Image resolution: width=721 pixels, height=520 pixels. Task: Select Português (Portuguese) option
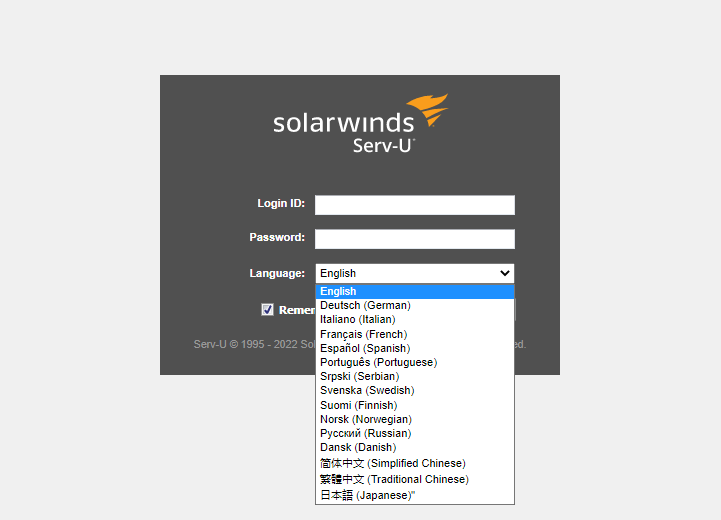click(415, 362)
